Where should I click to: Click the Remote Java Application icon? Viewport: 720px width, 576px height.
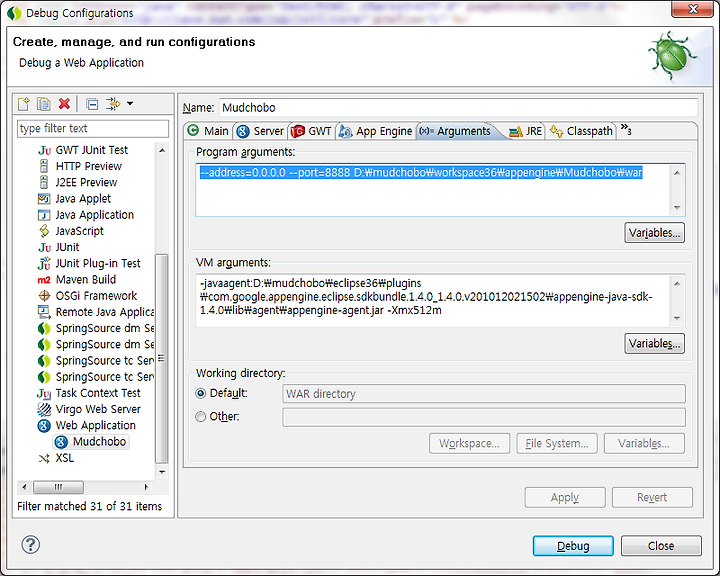[44, 312]
